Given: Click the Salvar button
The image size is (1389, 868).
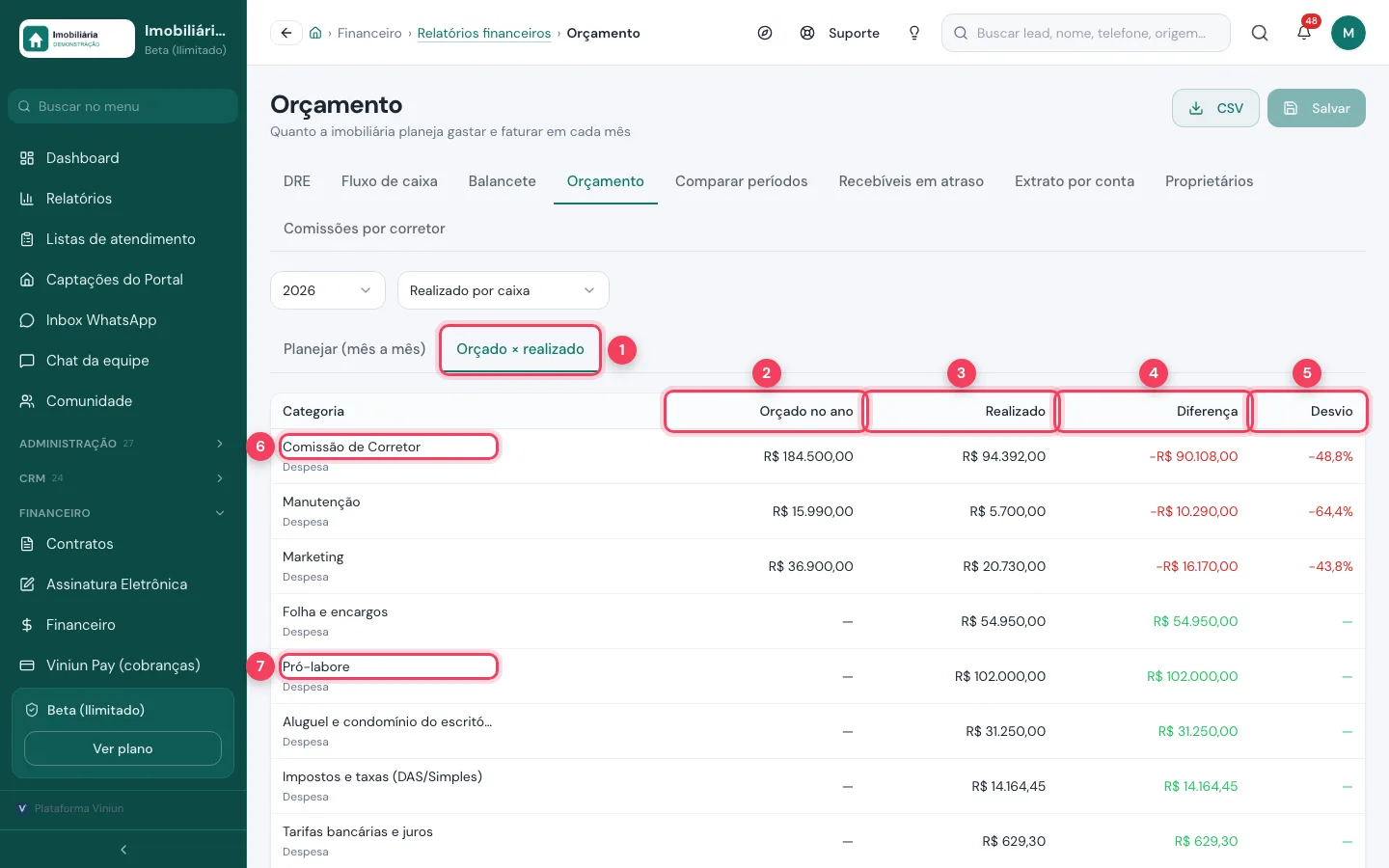Looking at the screenshot, I should [1317, 108].
